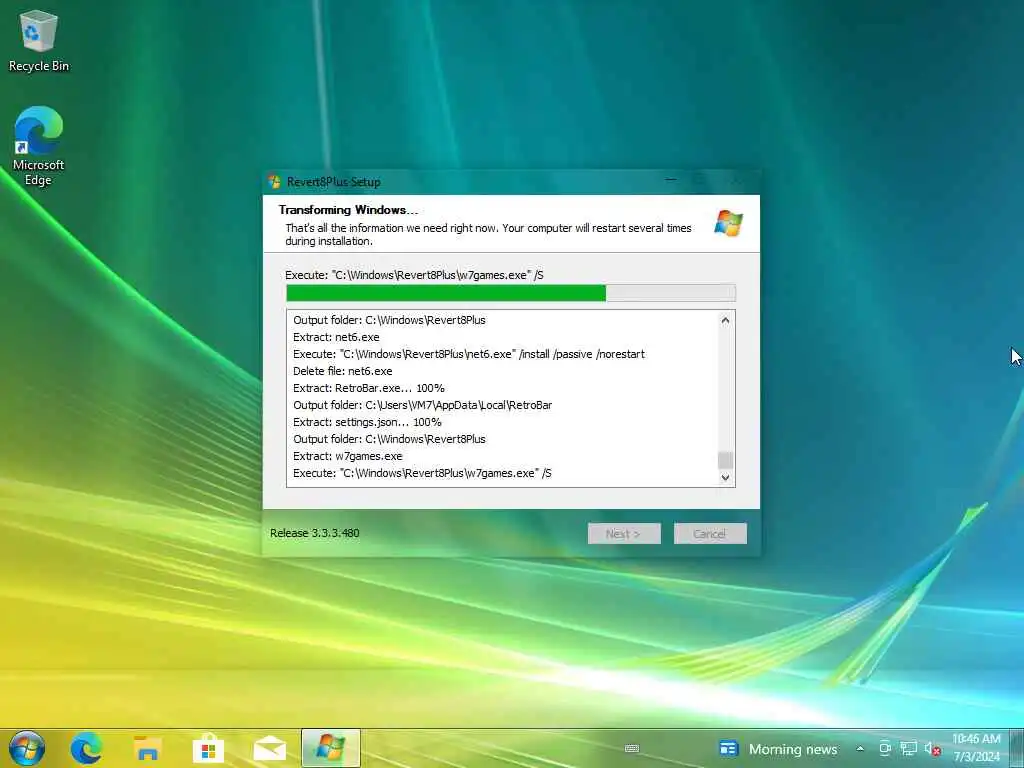Open Microsoft Store from the taskbar
The image size is (1024, 768).
click(208, 748)
